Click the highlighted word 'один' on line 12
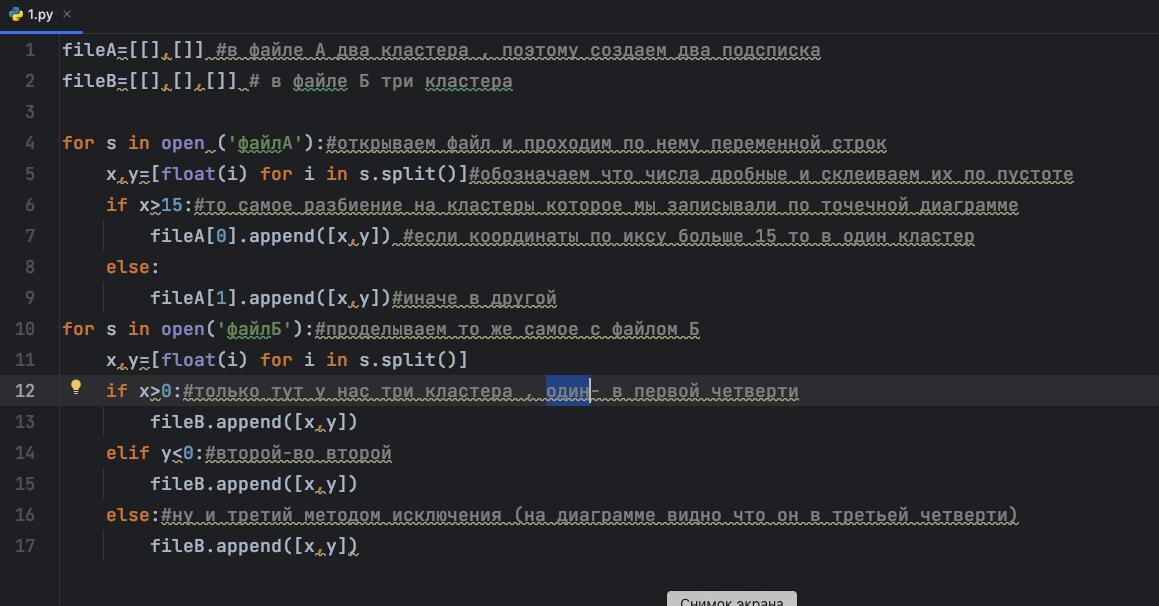This screenshot has width=1159, height=606. 568,391
